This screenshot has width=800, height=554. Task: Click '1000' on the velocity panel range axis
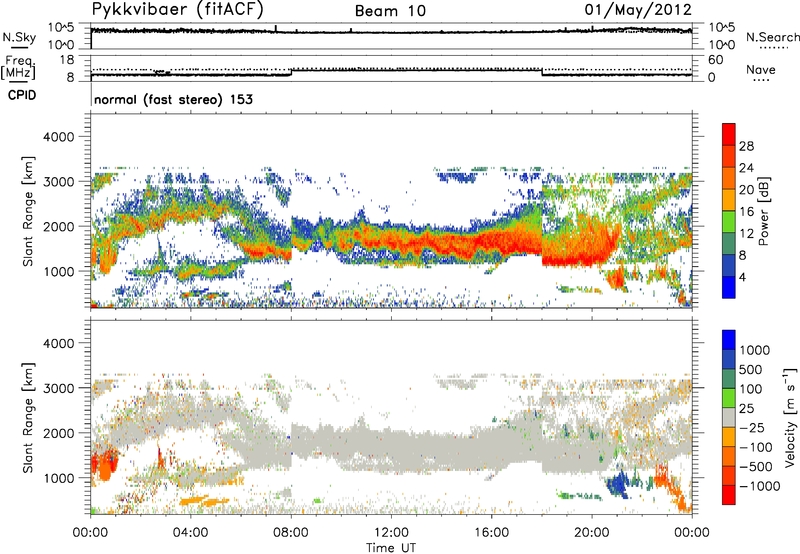pos(59,478)
